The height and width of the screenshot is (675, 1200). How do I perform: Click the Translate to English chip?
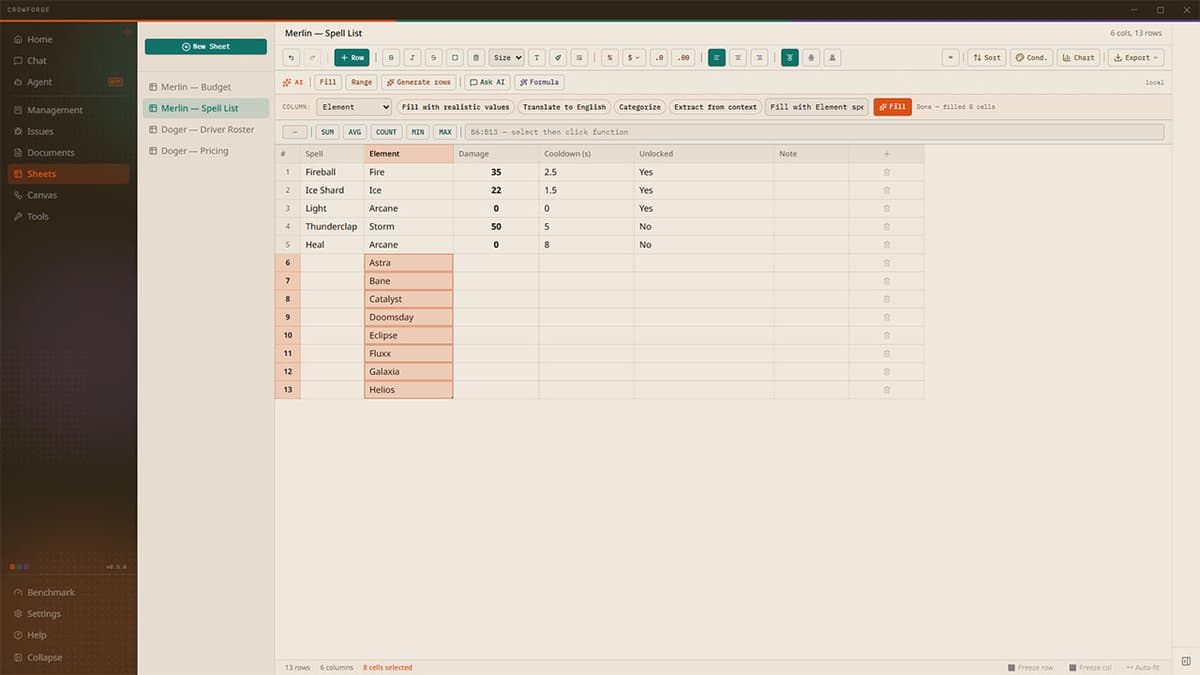coord(564,107)
